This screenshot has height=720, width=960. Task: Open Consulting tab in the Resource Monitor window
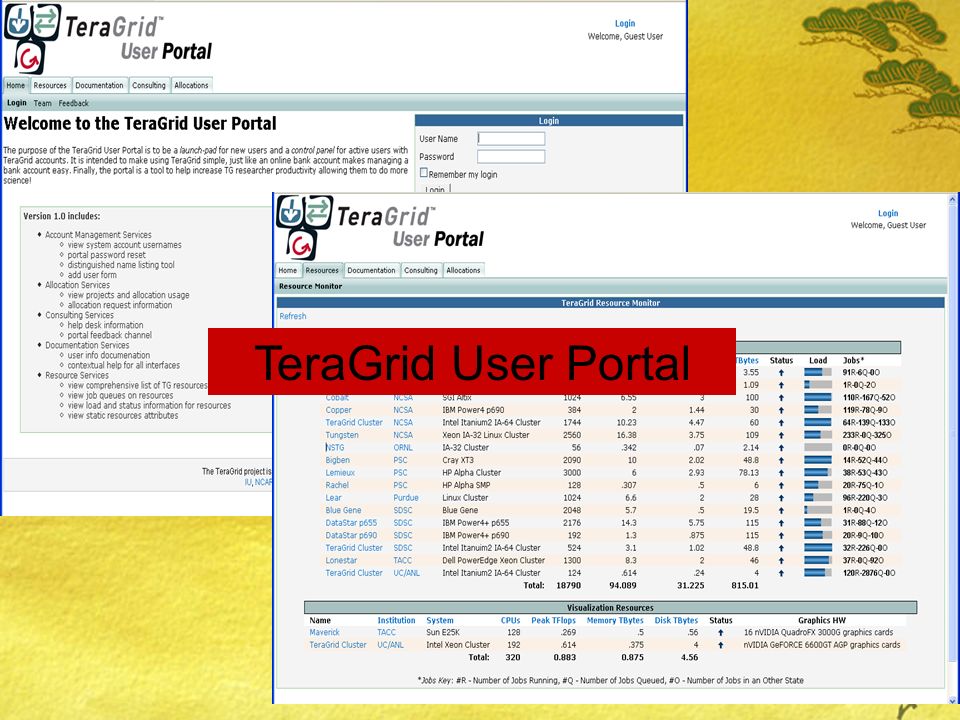tap(421, 270)
